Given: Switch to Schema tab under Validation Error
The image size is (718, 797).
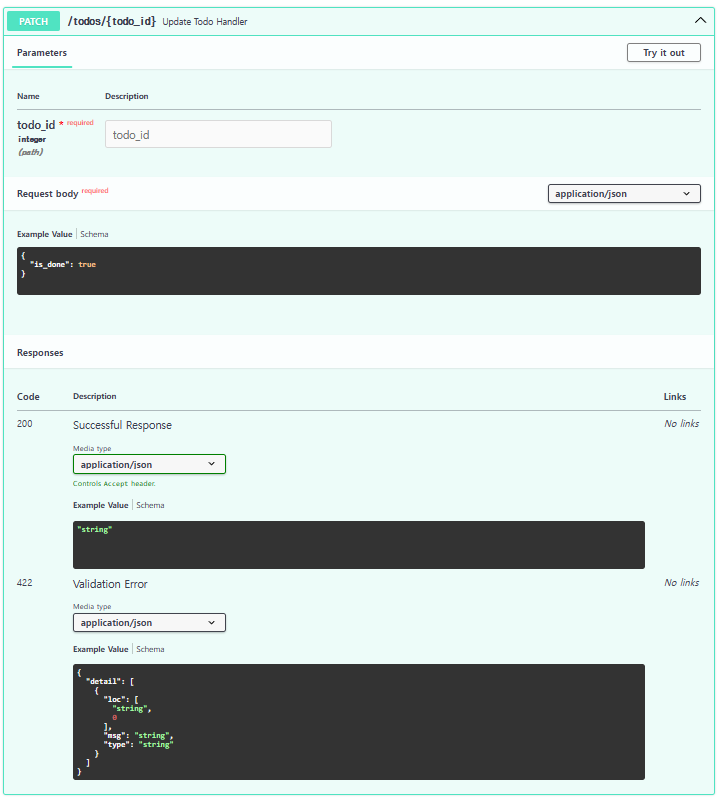Looking at the screenshot, I should click(150, 649).
